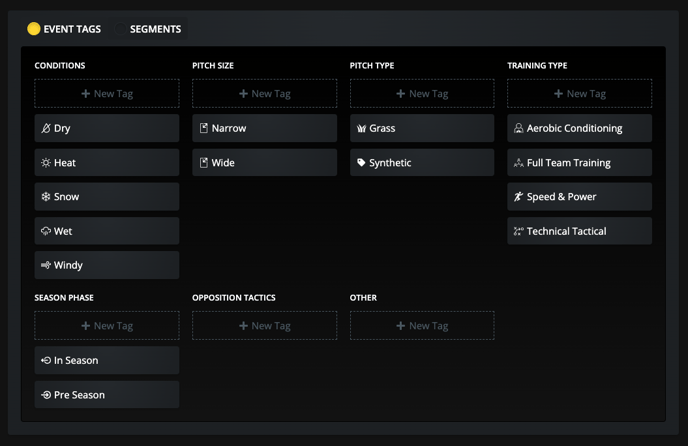Select the Full Team Training tag
Screen dimensions: 688x446
(x=579, y=163)
